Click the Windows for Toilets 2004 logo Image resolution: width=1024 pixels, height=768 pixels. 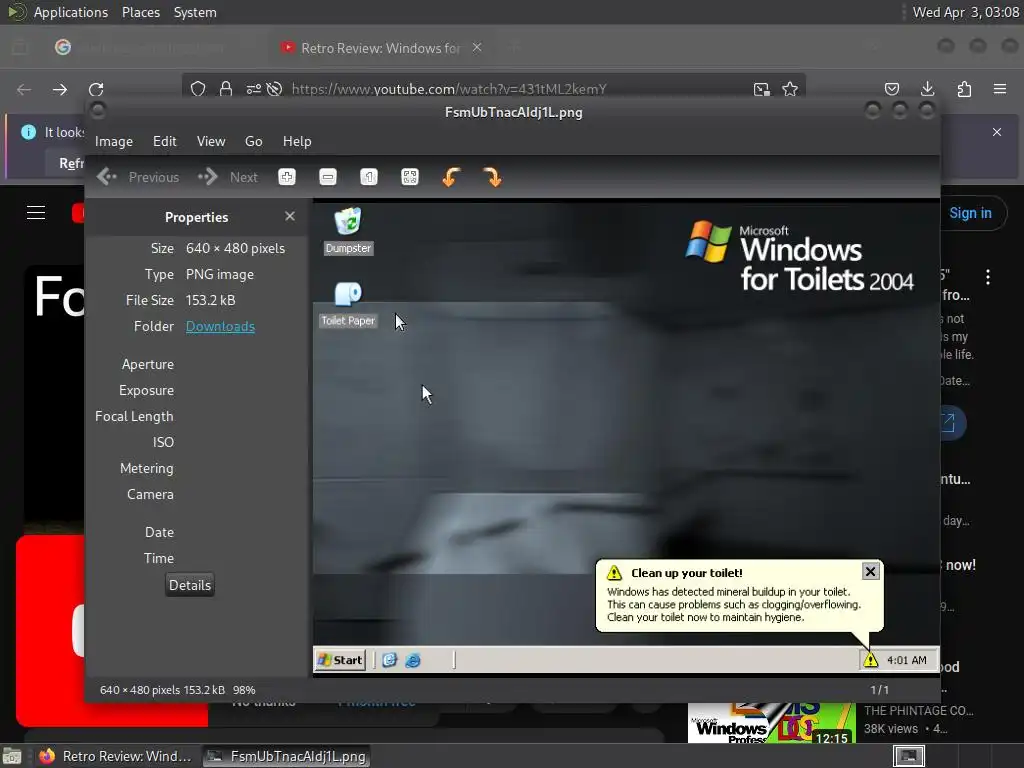click(799, 256)
